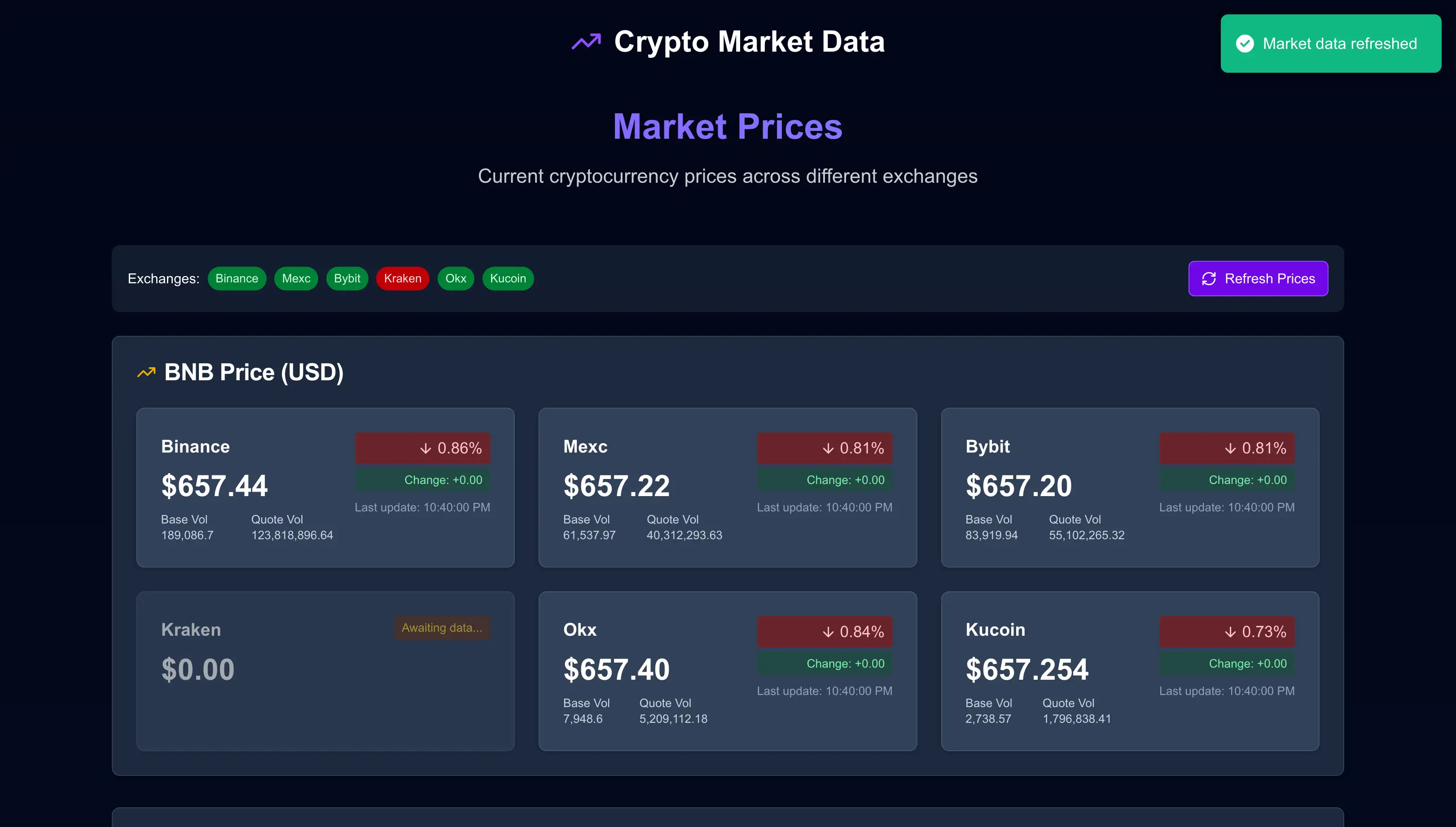1456x827 pixels.
Task: Select the Mexc exchange pill
Action: click(x=296, y=278)
